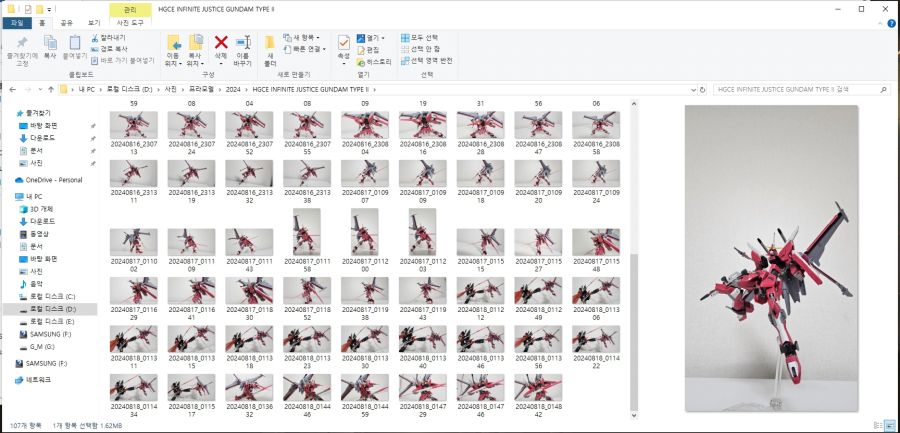Click 바로 가기 붙여넣기 (paste shortcut)
The image size is (900, 433).
(123, 60)
